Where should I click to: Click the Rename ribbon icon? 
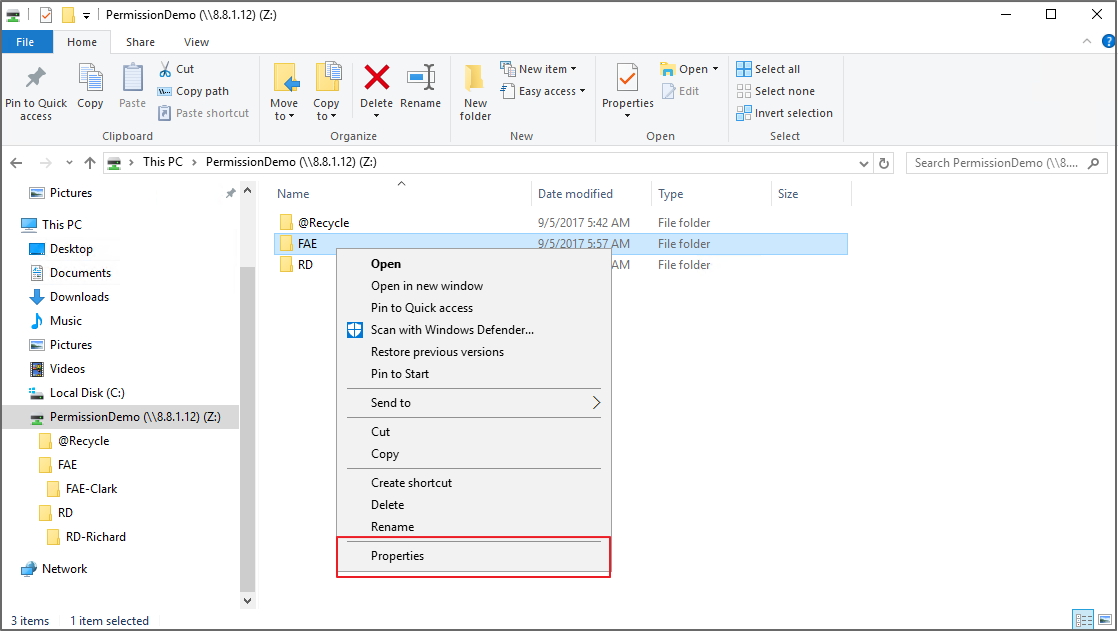click(x=421, y=77)
